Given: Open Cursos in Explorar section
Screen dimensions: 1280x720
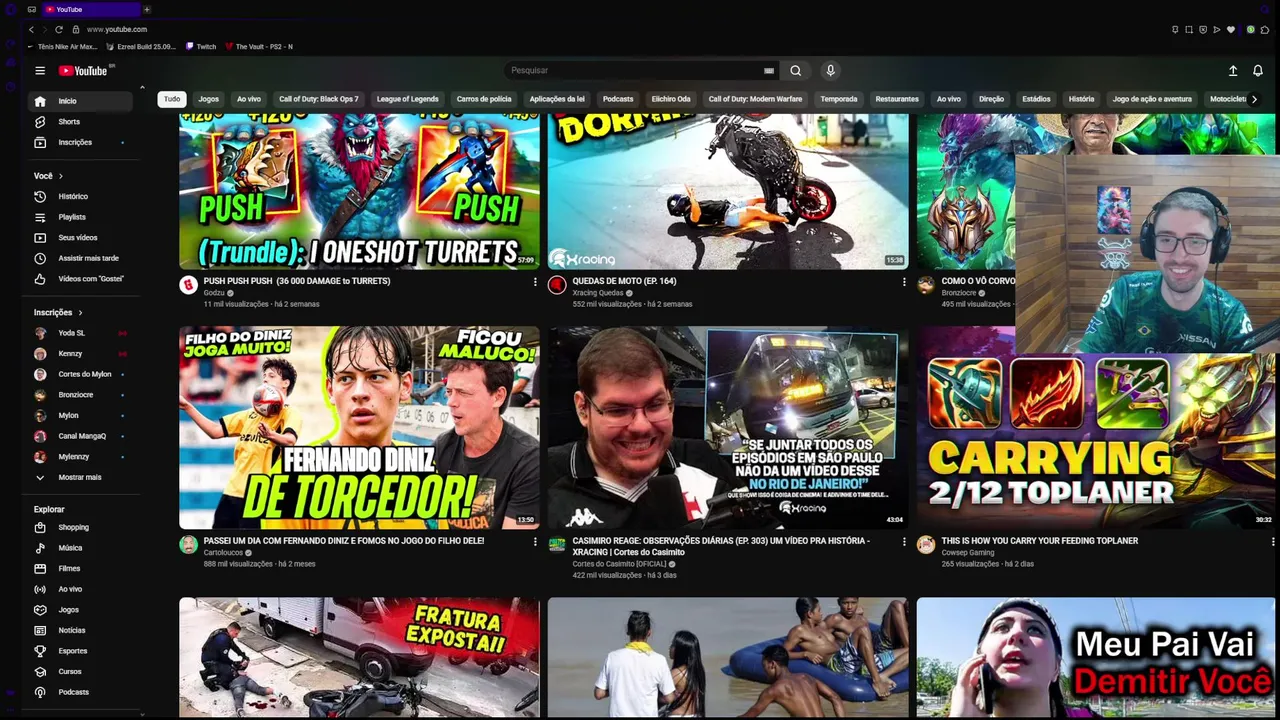Looking at the screenshot, I should 80,672.
